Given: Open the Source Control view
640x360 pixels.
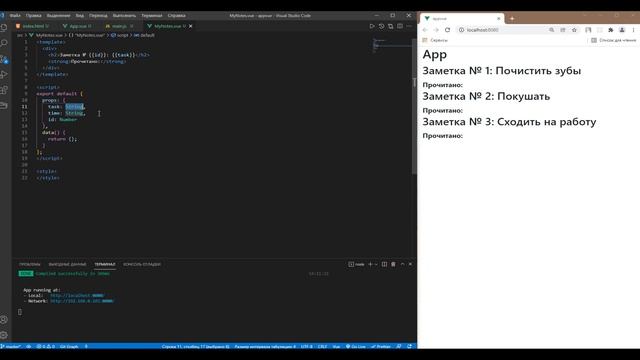Looking at the screenshot, I should (4, 59).
